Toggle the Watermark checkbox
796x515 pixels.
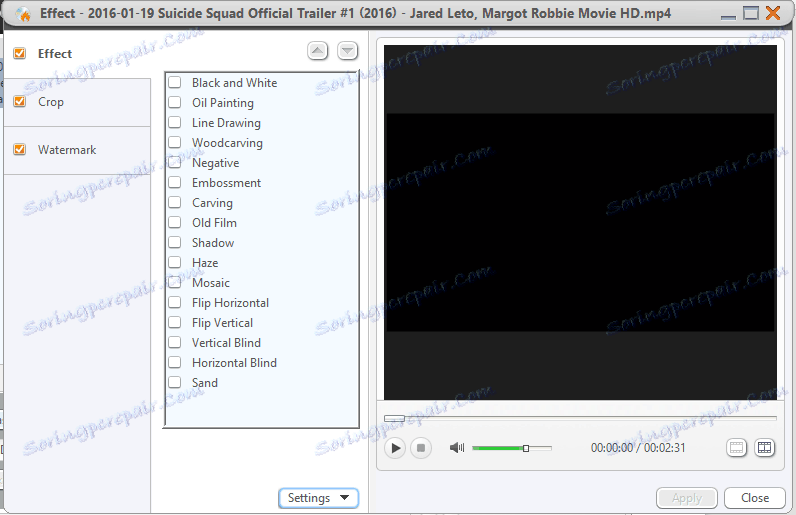click(20, 149)
